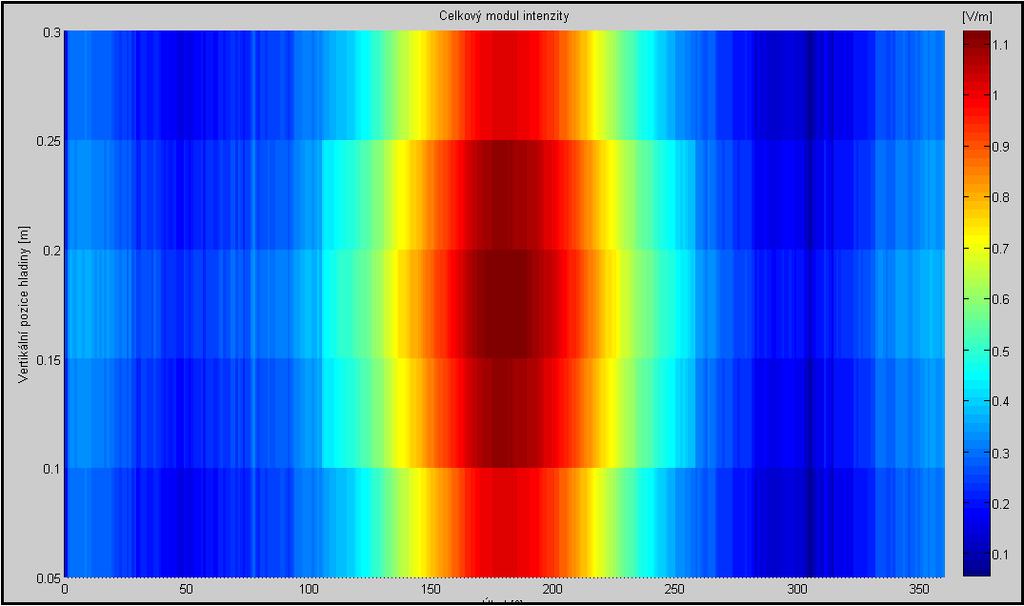Click the x-axis tick label 300

pyautogui.click(x=797, y=590)
